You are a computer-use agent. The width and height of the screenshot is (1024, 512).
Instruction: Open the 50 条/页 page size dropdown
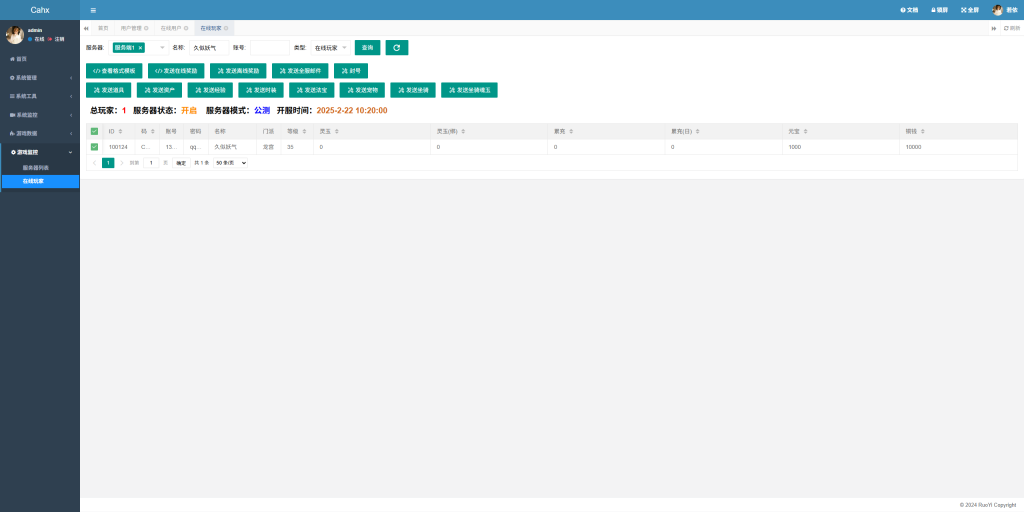[x=230, y=162]
